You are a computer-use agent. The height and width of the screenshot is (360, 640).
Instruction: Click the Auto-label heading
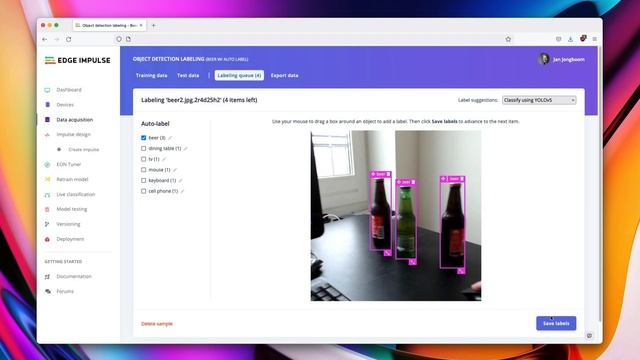pyautogui.click(x=155, y=124)
